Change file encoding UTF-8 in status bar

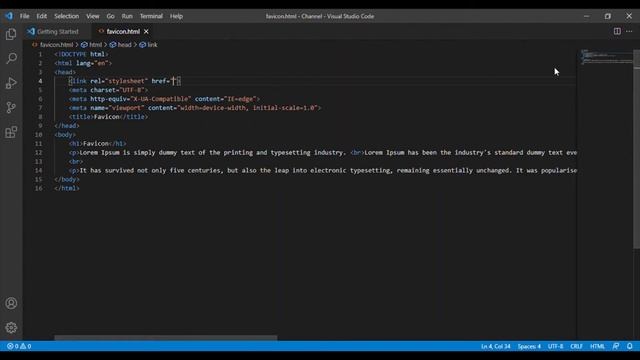click(x=556, y=346)
